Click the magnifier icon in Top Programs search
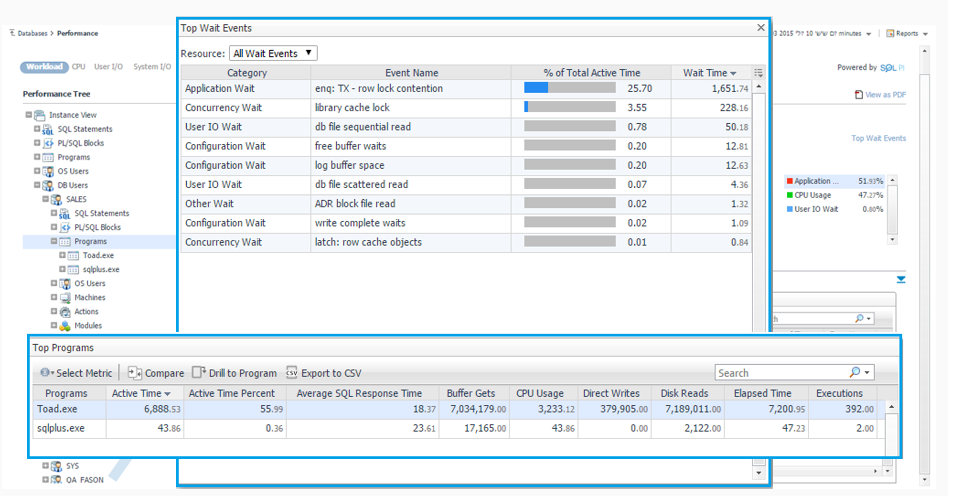Screen dimensions: 956x496 [856, 373]
